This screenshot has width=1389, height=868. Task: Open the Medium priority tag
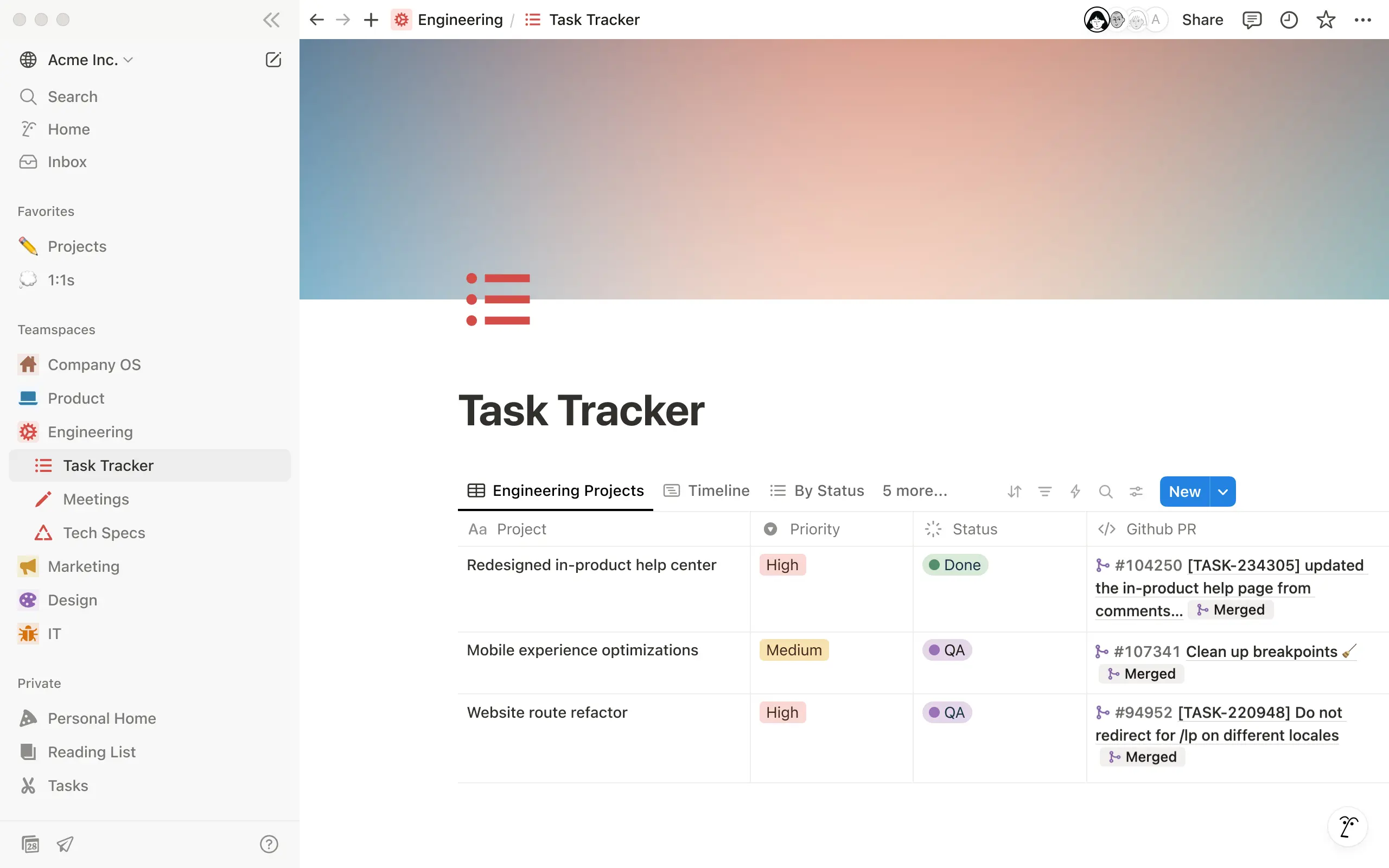tap(794, 650)
